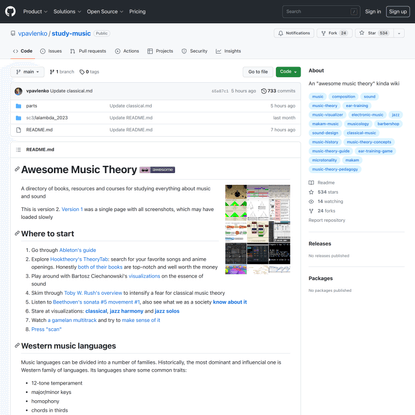The image size is (415, 415).
Task: Click anchor icon beside Awesome Music Theory
Action: 17,169
